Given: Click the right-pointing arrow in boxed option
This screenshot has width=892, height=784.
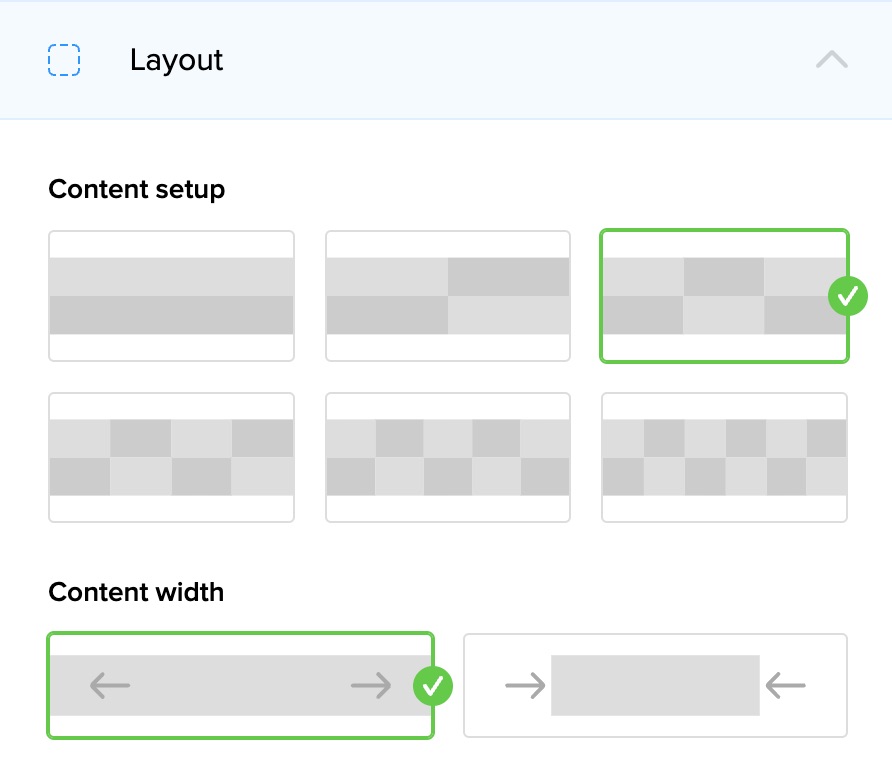Looking at the screenshot, I should coord(525,685).
